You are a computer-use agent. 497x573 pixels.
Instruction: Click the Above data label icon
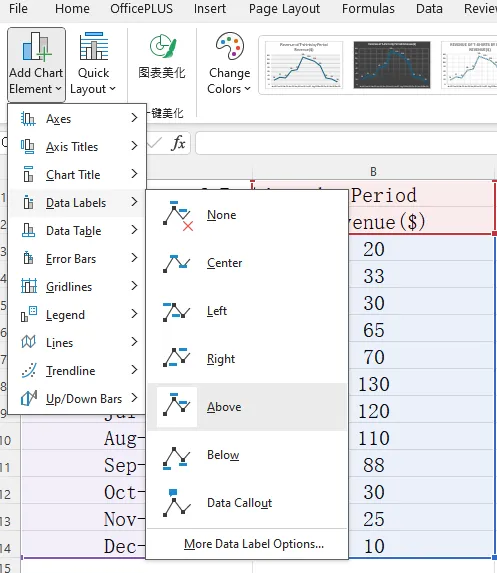click(177, 407)
